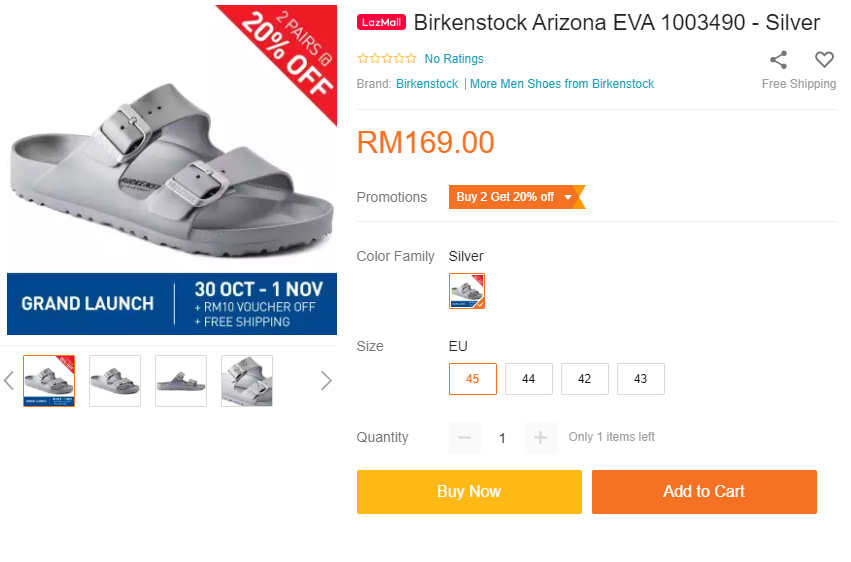Expand the Buy 2 Get 20% off promotion
The image size is (851, 562).
click(515, 197)
